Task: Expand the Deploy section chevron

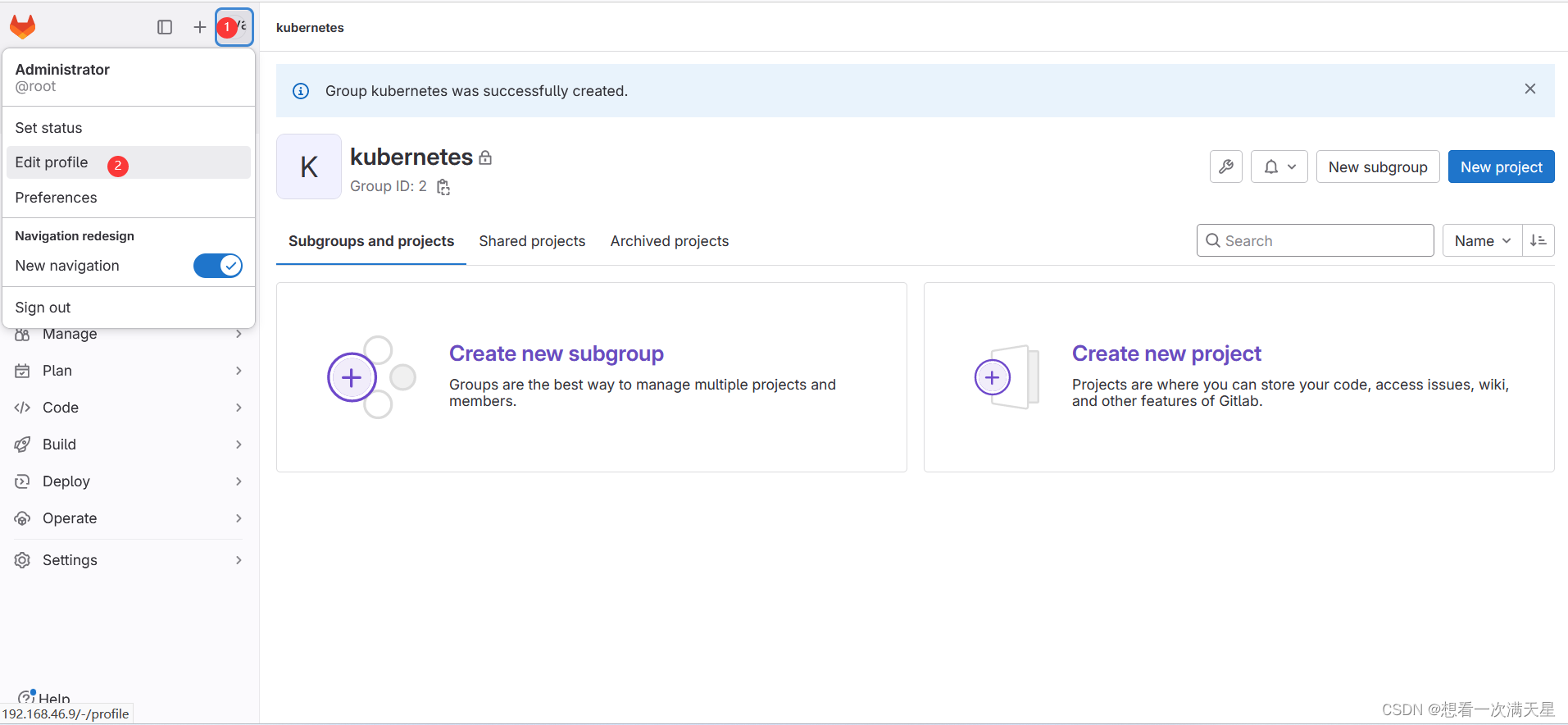Action: click(x=239, y=481)
